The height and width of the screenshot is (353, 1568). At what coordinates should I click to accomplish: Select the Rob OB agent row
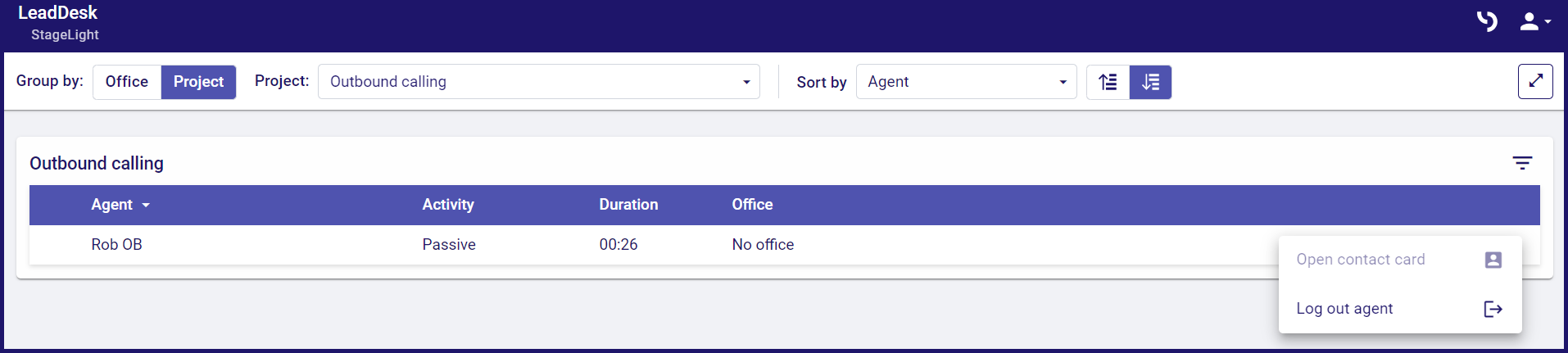tap(116, 245)
